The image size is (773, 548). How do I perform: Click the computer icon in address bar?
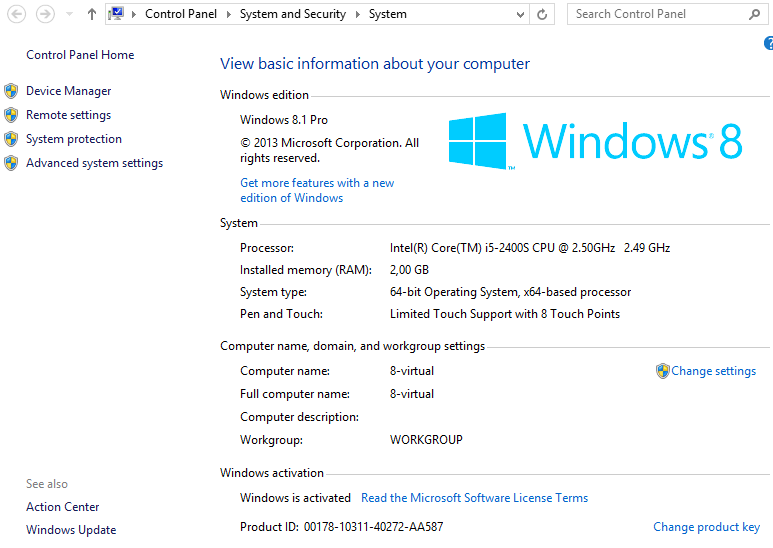click(x=116, y=14)
